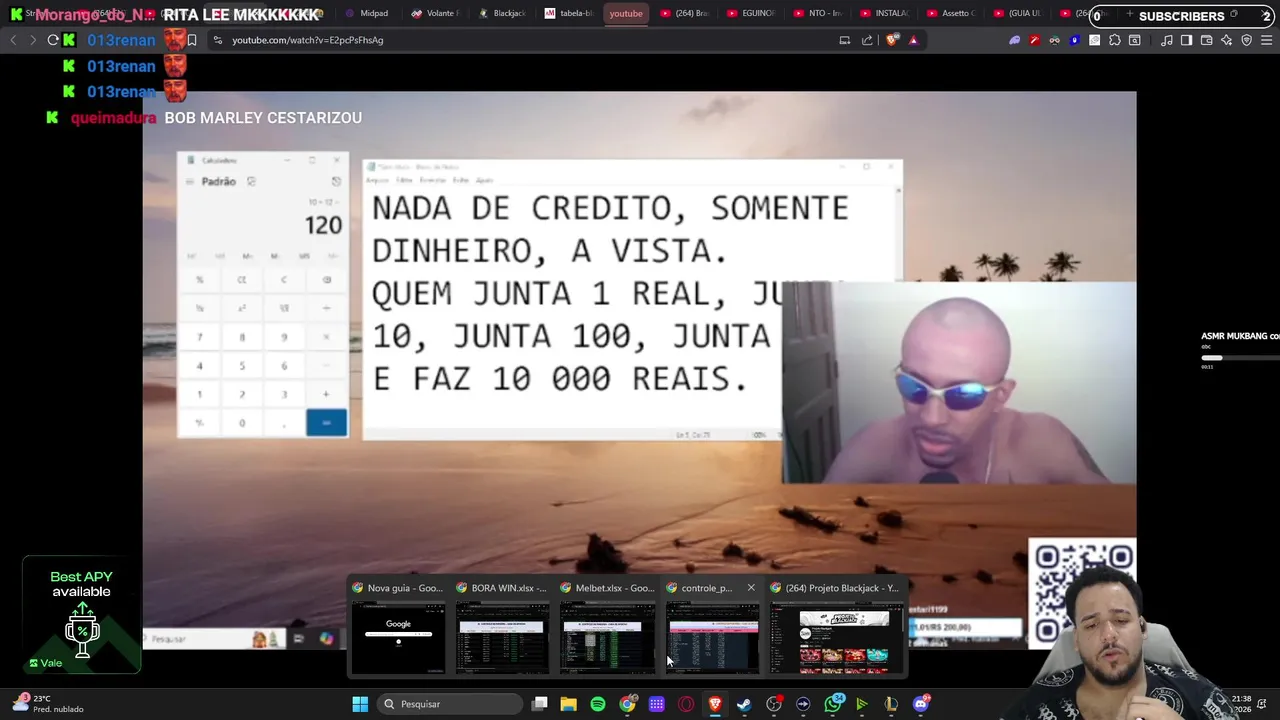Screen dimensions: 1280x720
Task: Click the bookmark icon beside address bar
Action: tap(192, 40)
